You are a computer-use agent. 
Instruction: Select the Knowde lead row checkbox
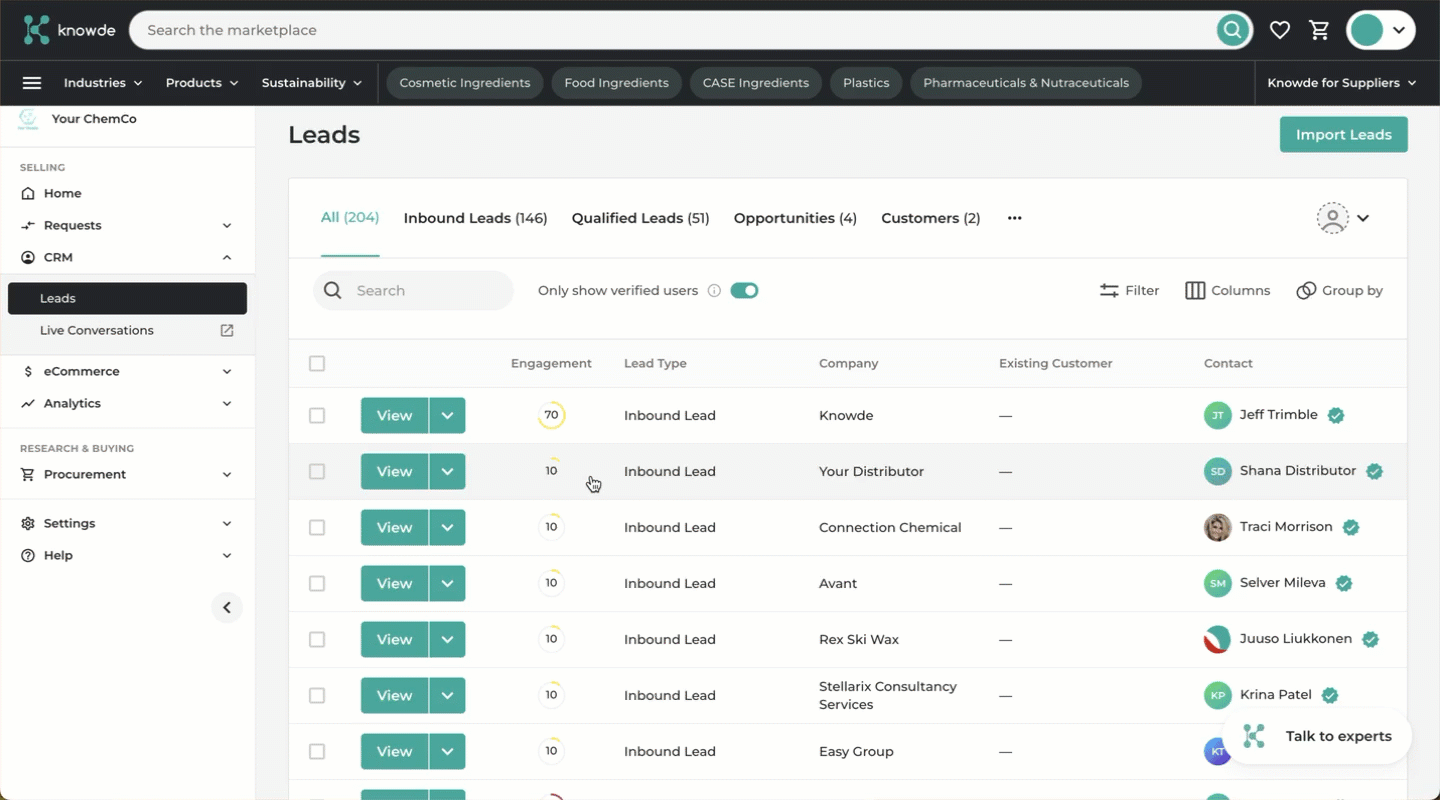(x=317, y=415)
